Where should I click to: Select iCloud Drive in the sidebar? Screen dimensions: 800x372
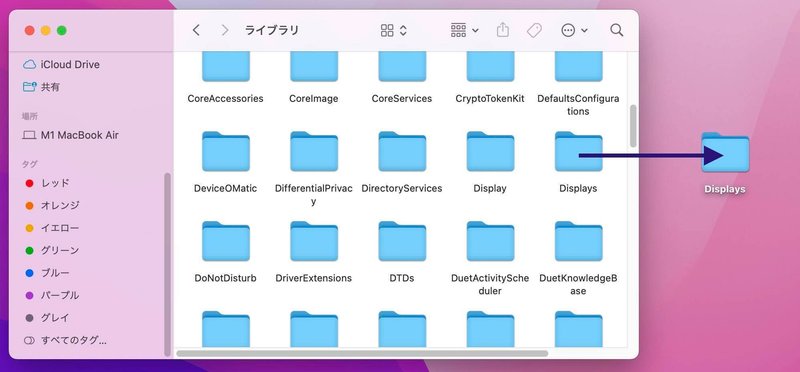62,65
